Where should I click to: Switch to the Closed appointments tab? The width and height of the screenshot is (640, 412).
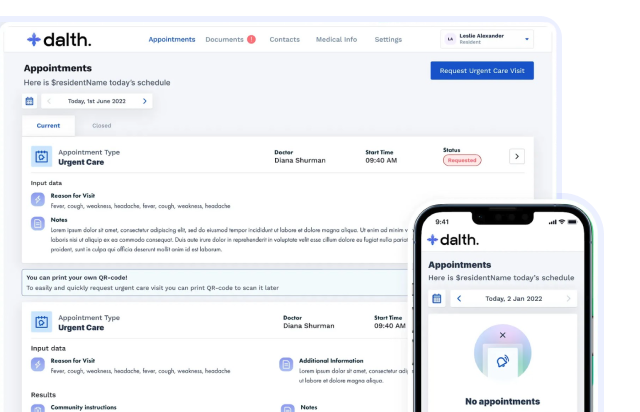tap(102, 126)
